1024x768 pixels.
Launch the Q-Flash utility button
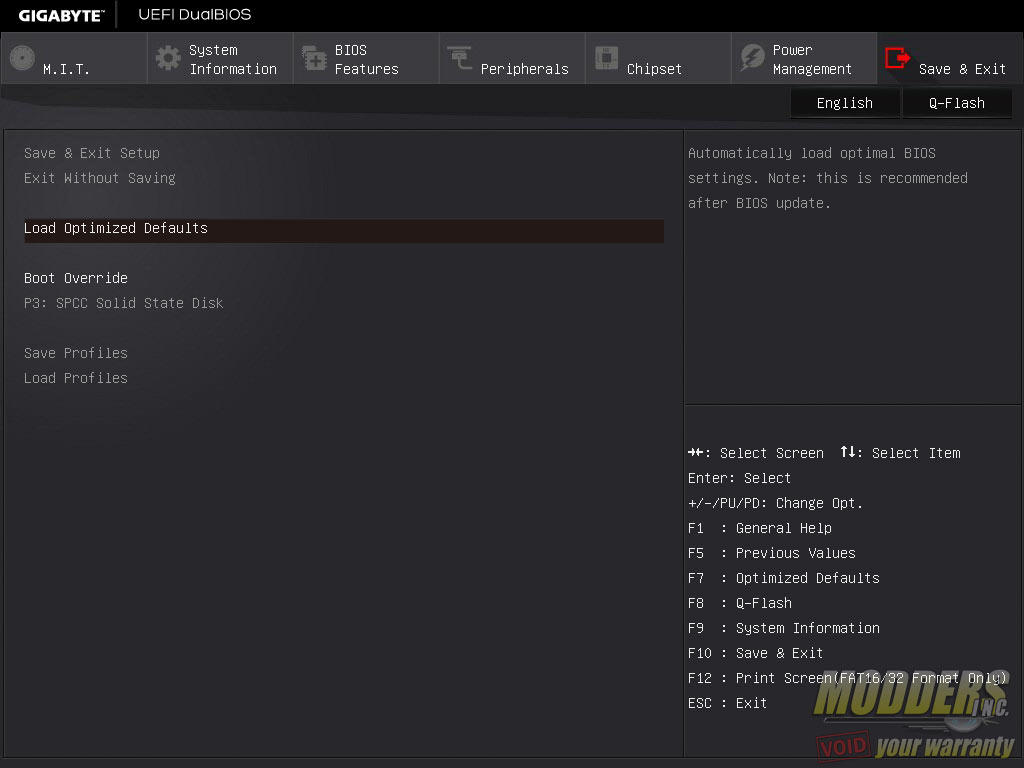tap(957, 103)
